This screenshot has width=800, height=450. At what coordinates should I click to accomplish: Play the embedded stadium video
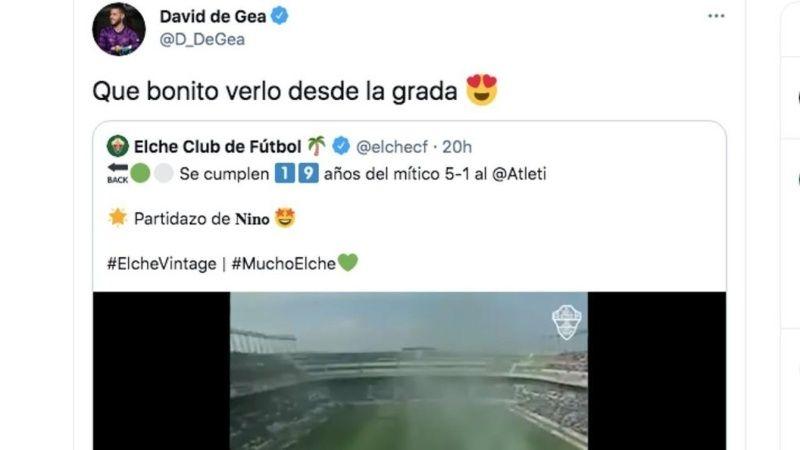click(x=409, y=371)
